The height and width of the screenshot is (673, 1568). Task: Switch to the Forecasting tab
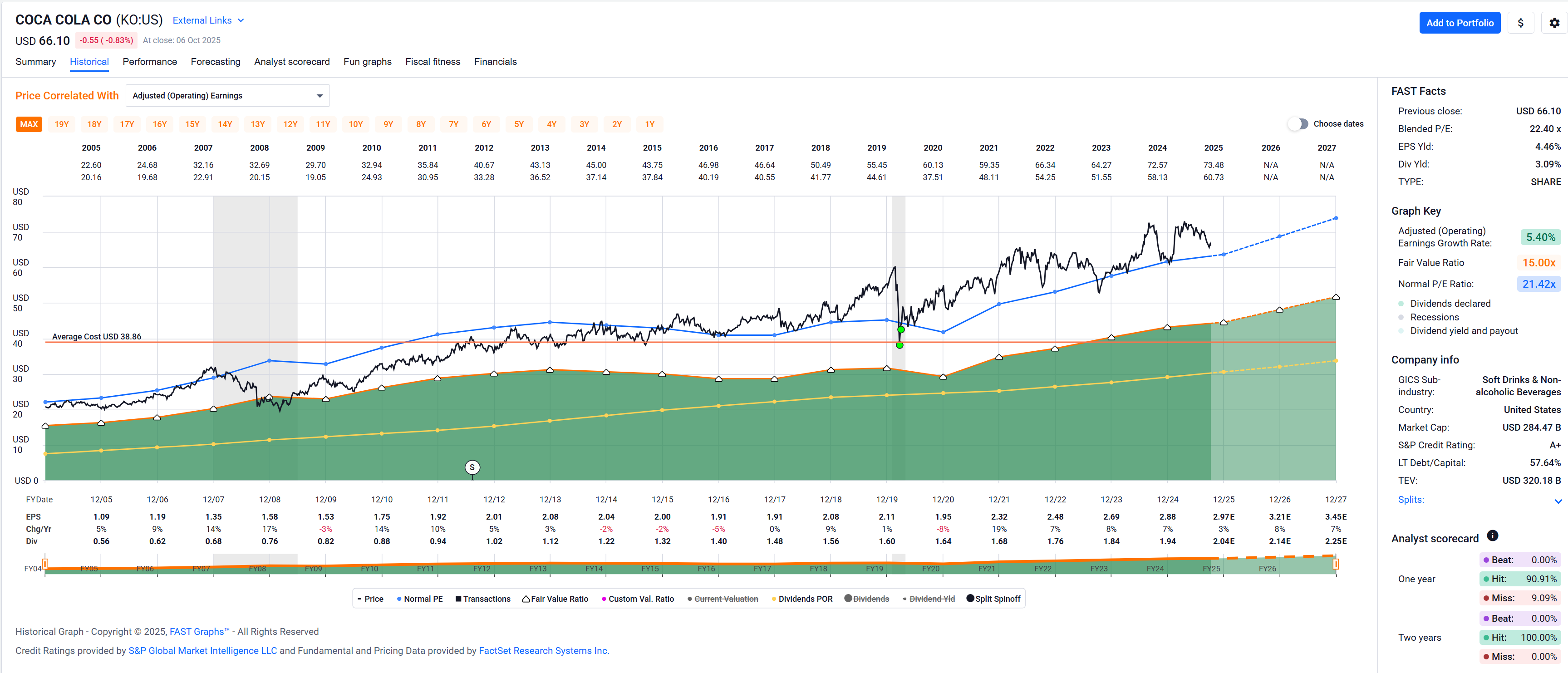click(216, 61)
